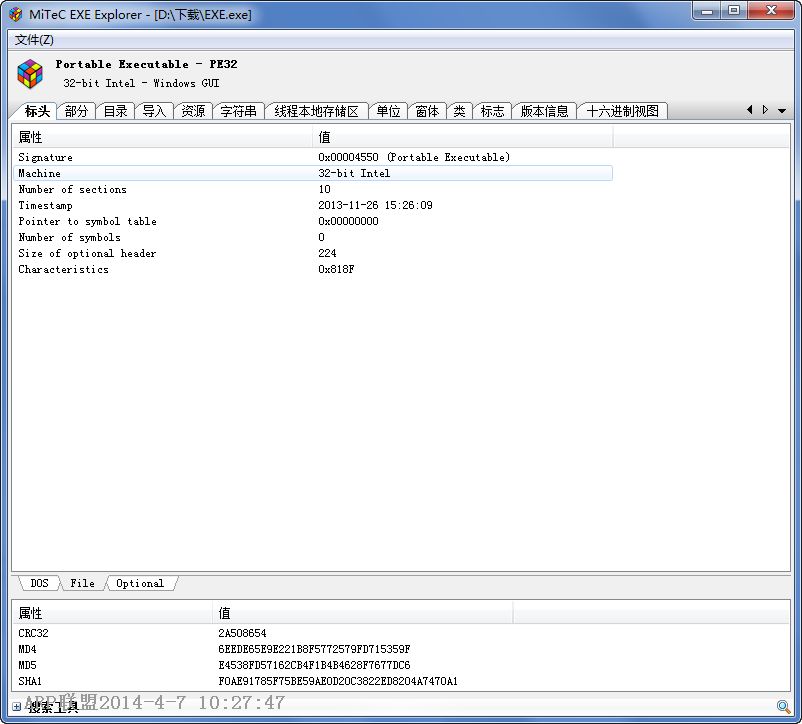Select the Machine row
The width and height of the screenshot is (802, 724).
click(313, 173)
